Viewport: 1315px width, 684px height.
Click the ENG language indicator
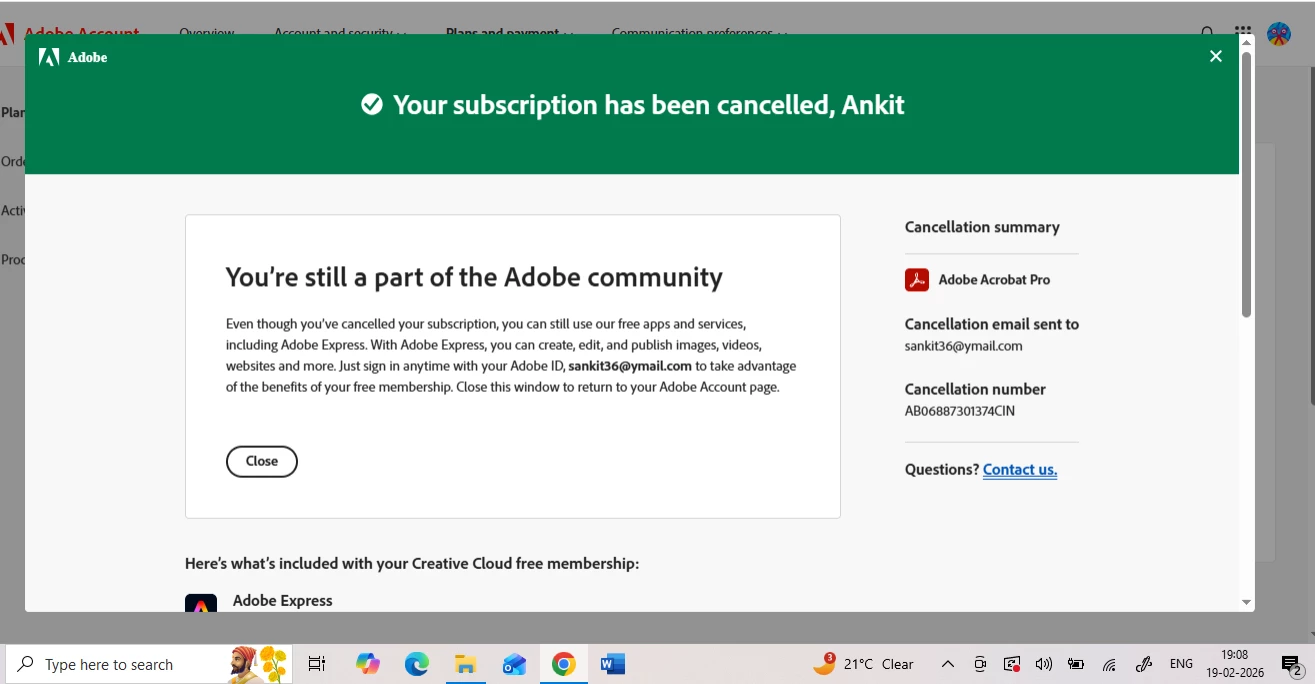(x=1181, y=664)
